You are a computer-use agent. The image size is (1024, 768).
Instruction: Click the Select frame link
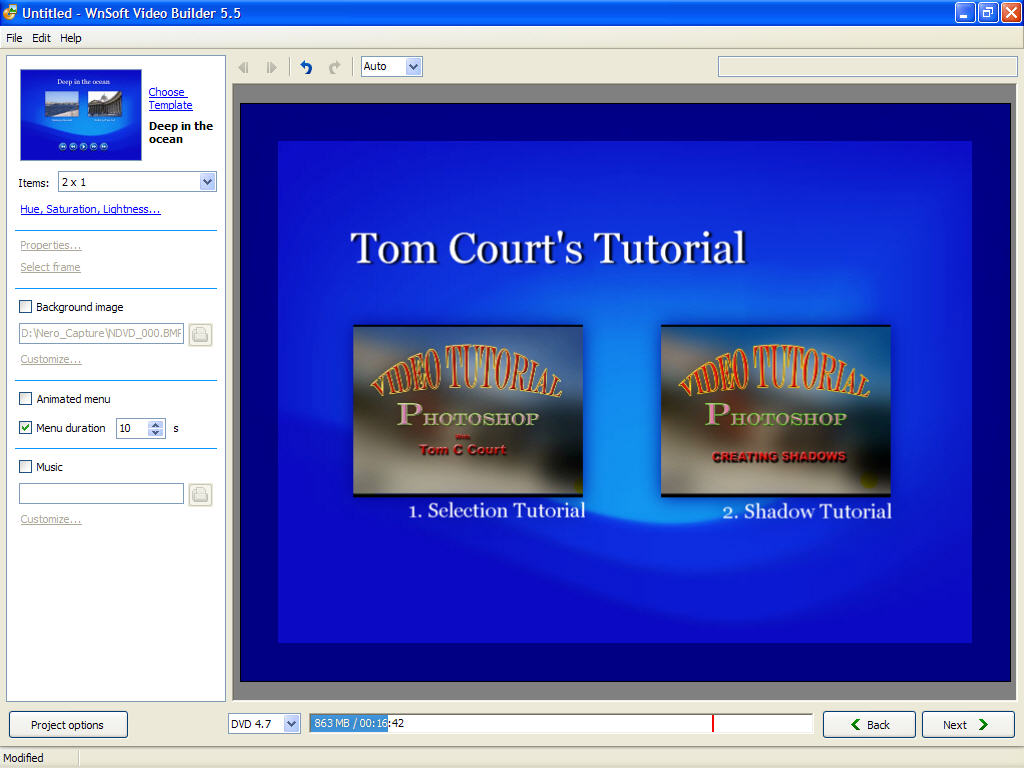pos(50,267)
